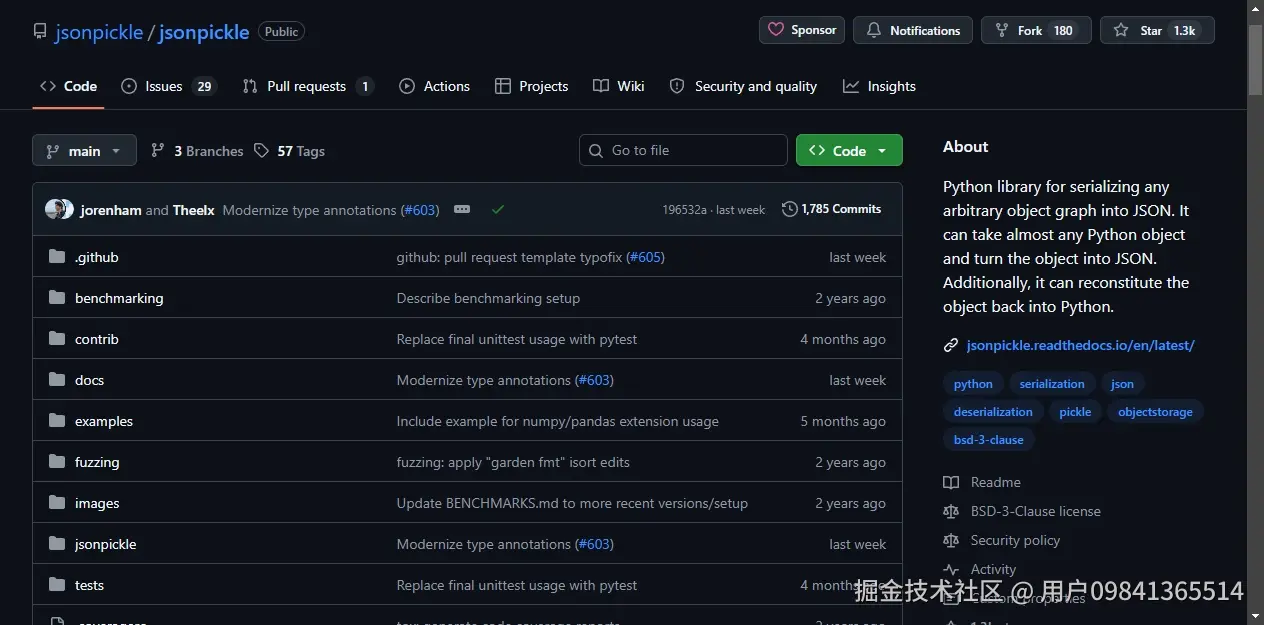This screenshot has height=625, width=1264.
Task: Open the Actions tab
Action: 434,86
